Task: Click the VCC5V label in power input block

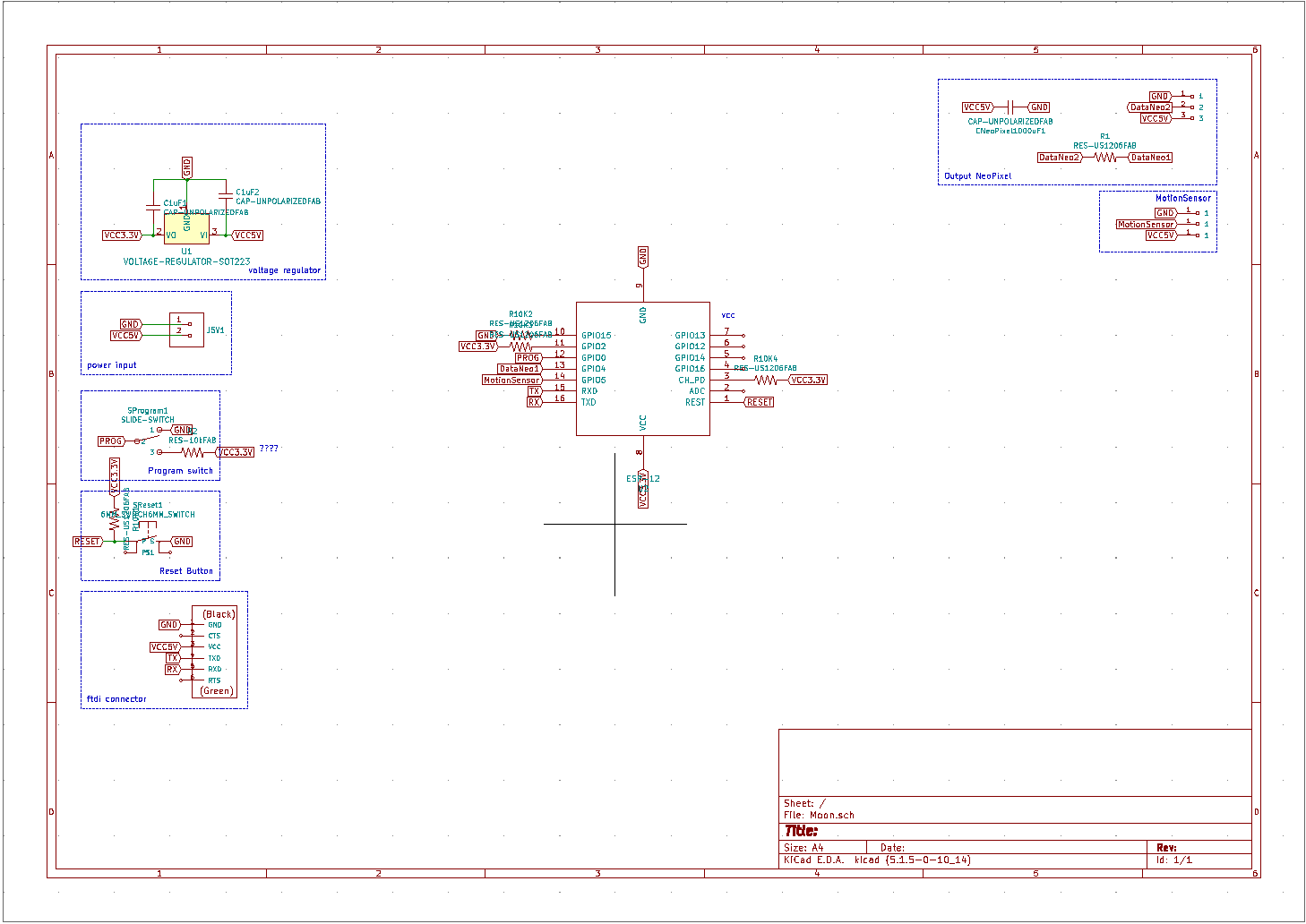Action: 126,336
